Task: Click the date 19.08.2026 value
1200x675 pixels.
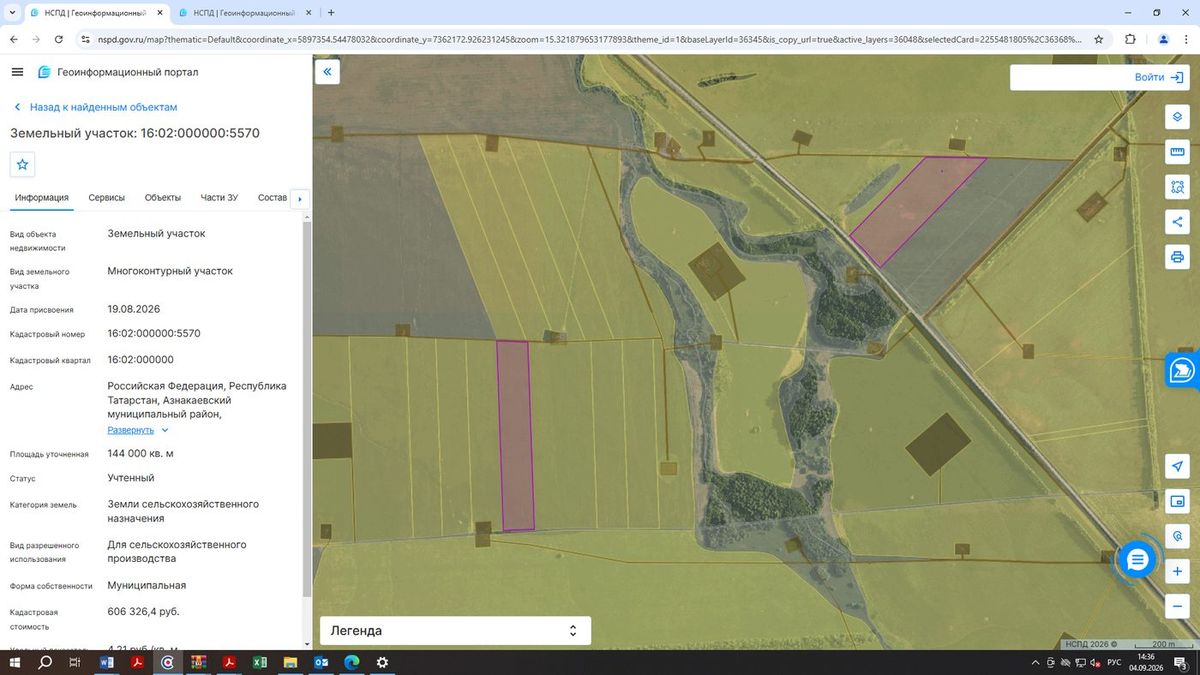Action: [134, 309]
